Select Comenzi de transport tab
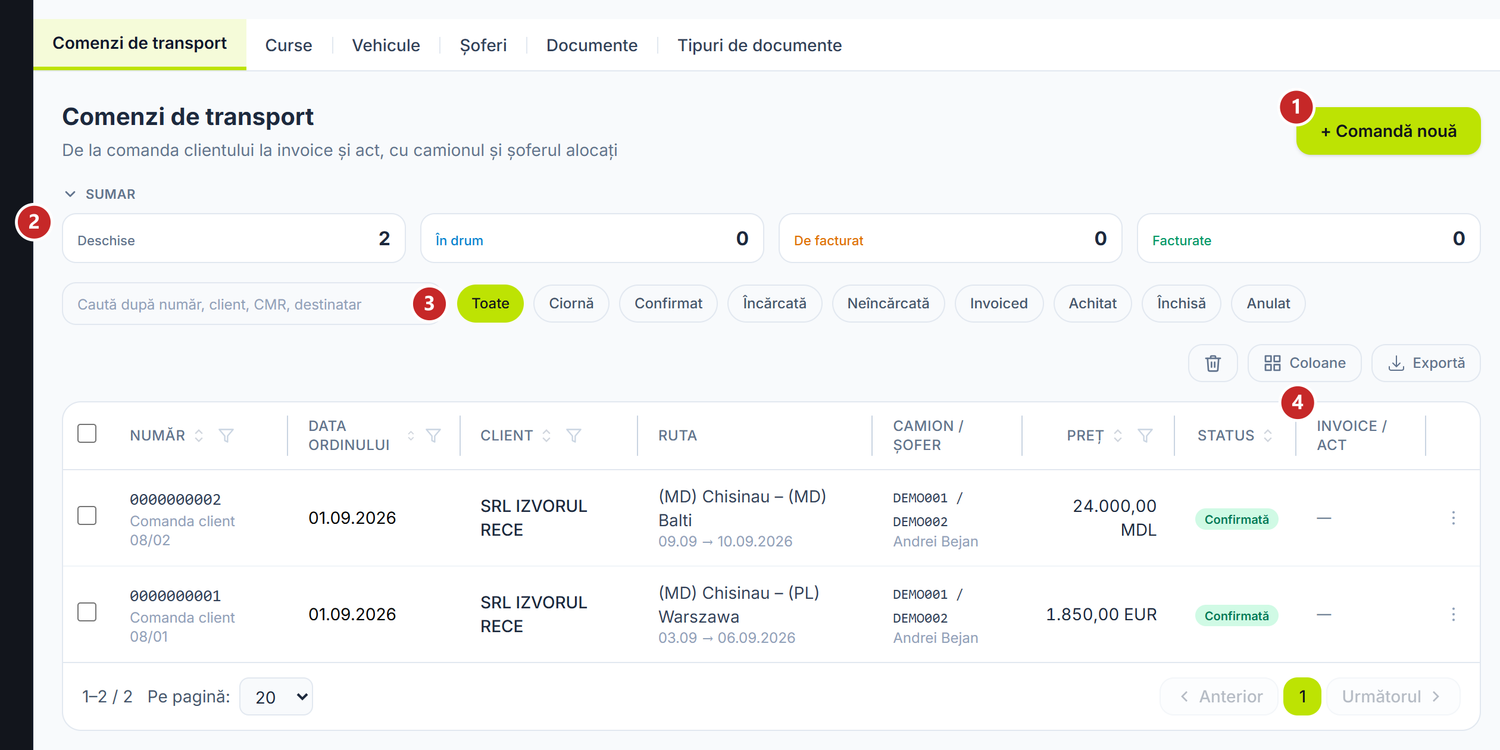The image size is (1500, 750). click(x=140, y=44)
